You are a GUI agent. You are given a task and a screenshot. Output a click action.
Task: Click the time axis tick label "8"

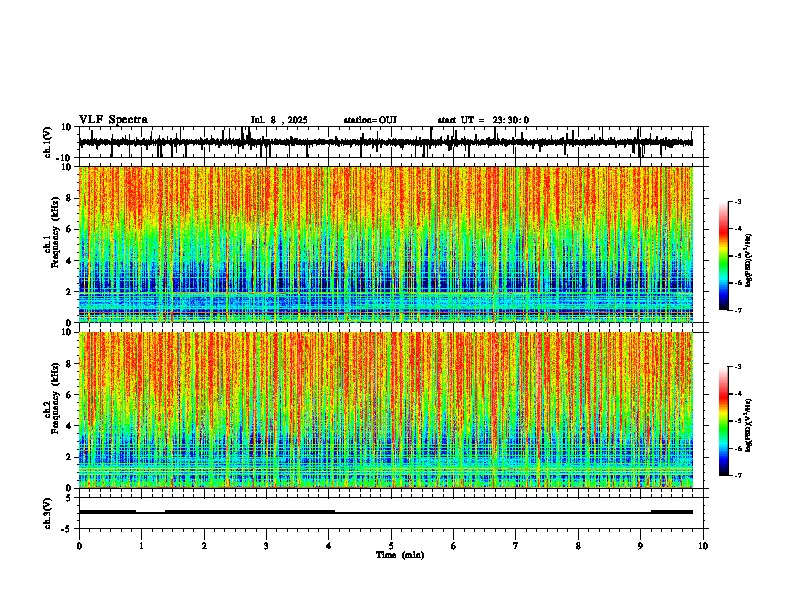click(x=578, y=546)
